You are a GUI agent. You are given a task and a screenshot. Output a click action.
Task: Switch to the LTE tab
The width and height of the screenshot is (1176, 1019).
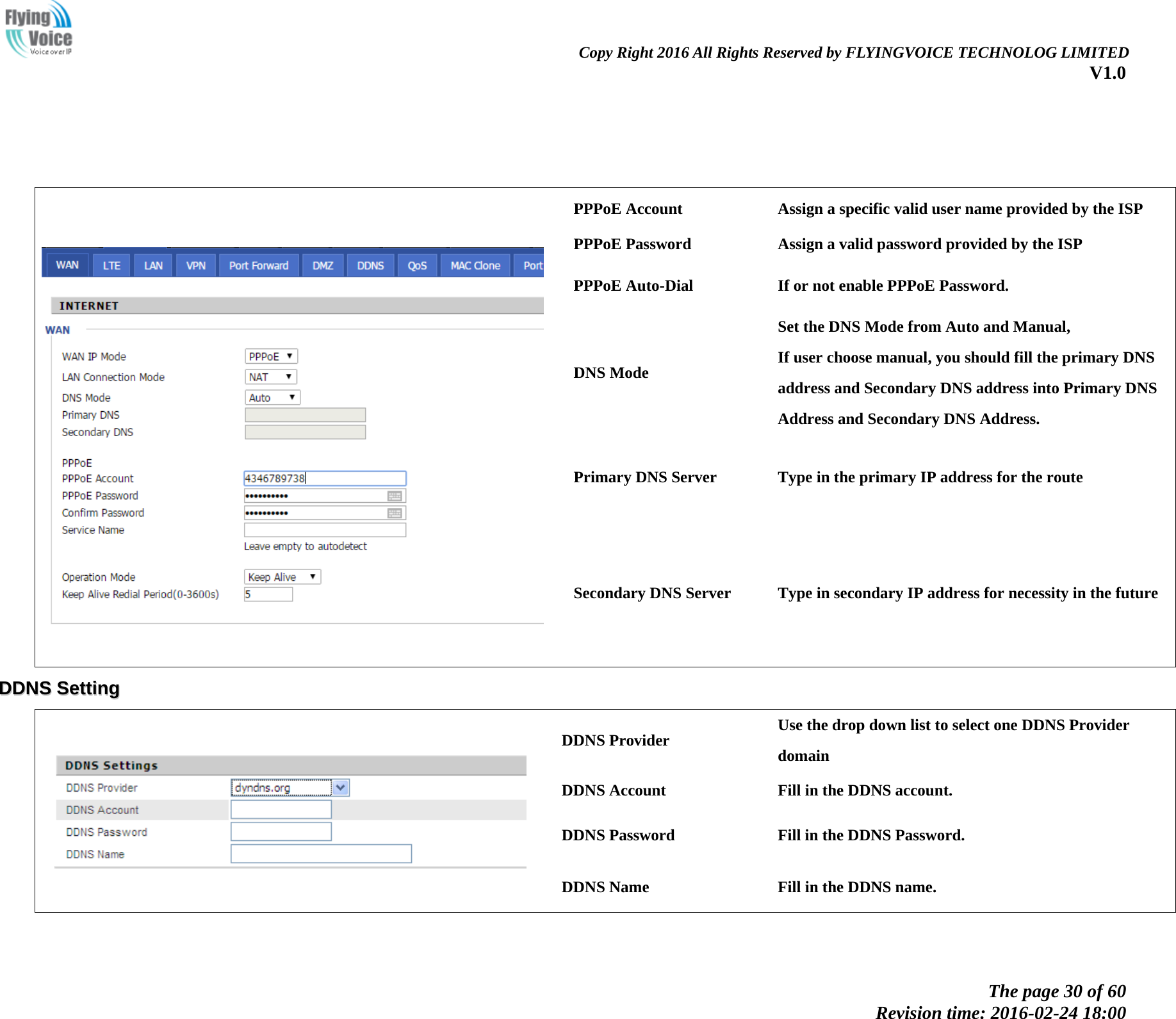point(110,265)
